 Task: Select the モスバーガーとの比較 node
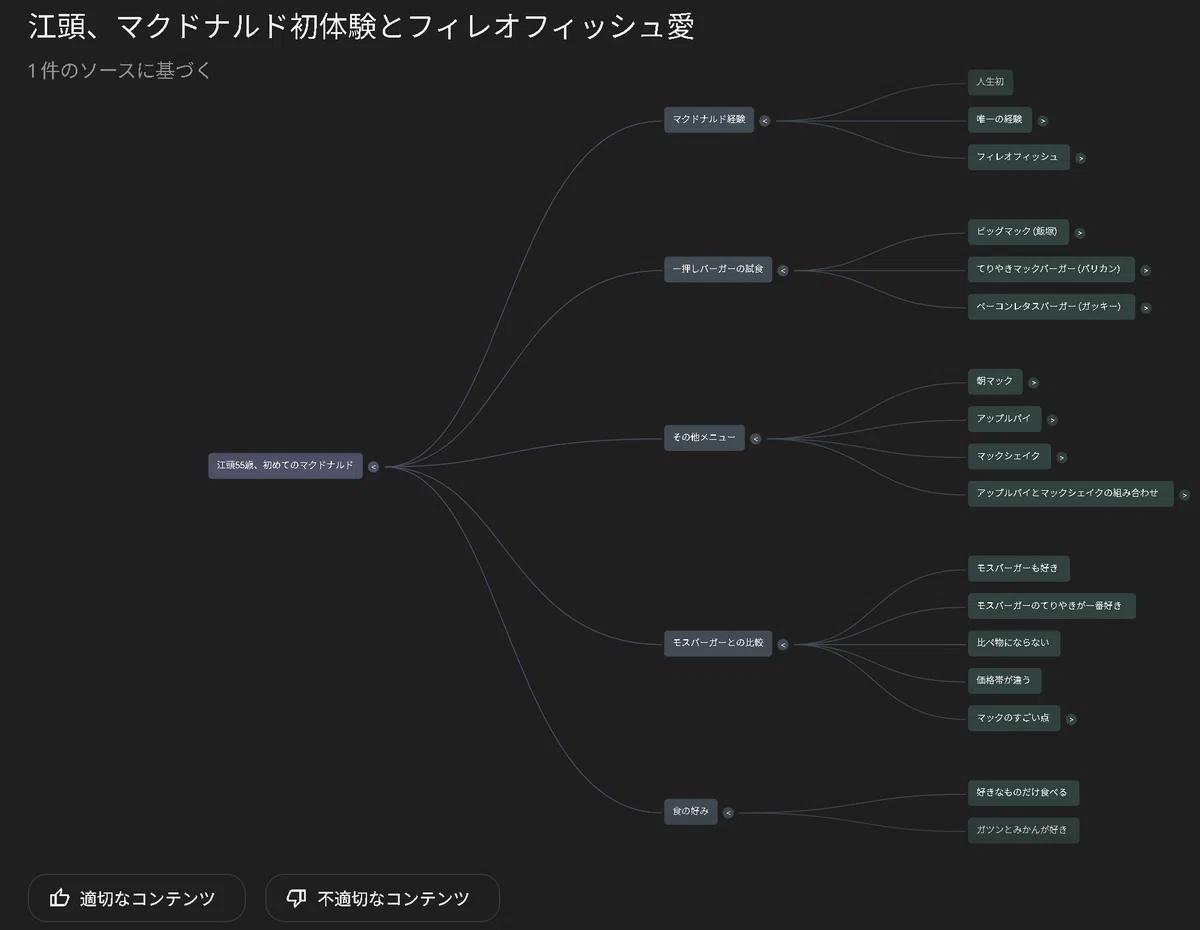(718, 643)
